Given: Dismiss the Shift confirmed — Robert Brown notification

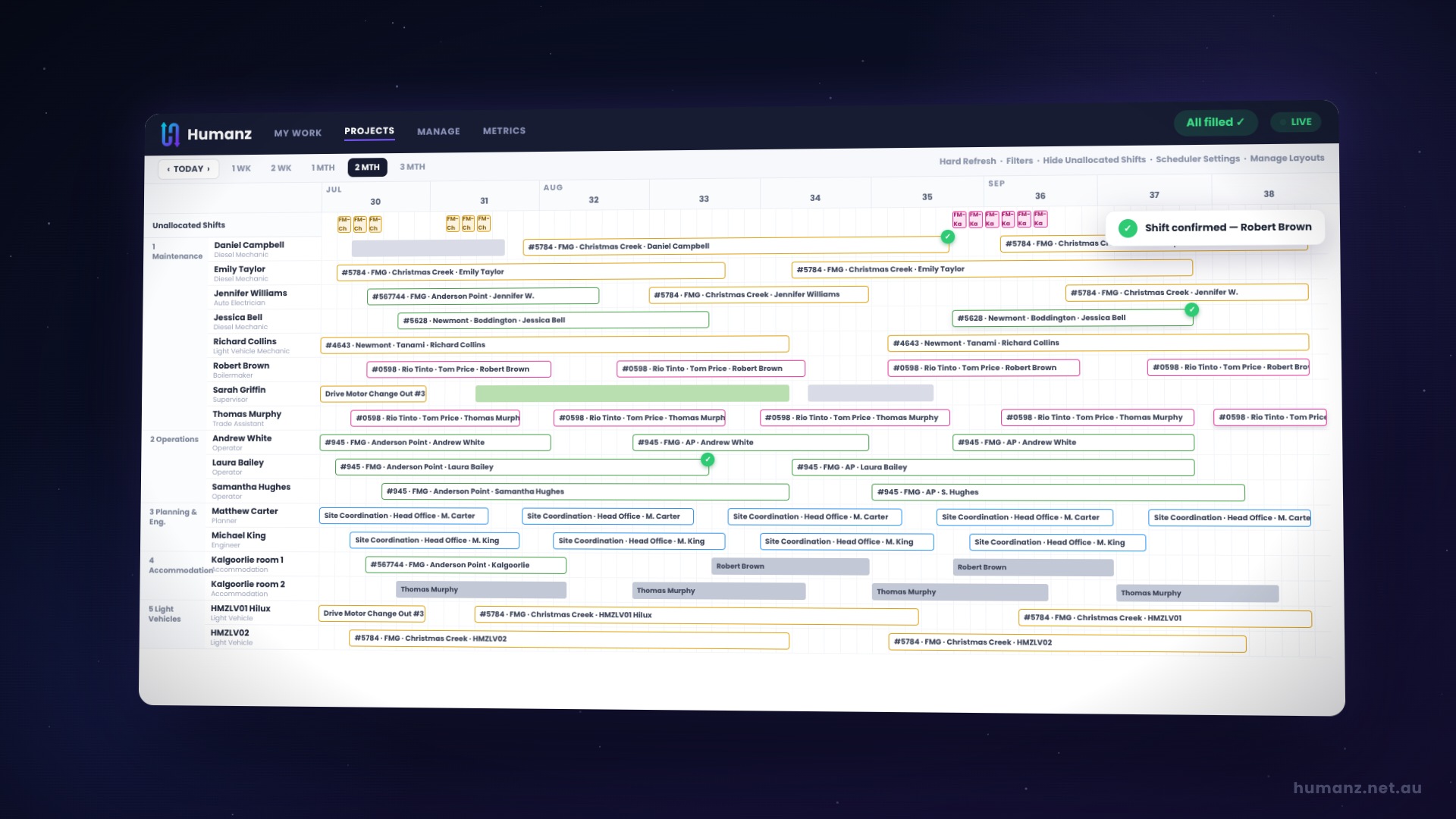Looking at the screenshot, I should click(x=1215, y=227).
